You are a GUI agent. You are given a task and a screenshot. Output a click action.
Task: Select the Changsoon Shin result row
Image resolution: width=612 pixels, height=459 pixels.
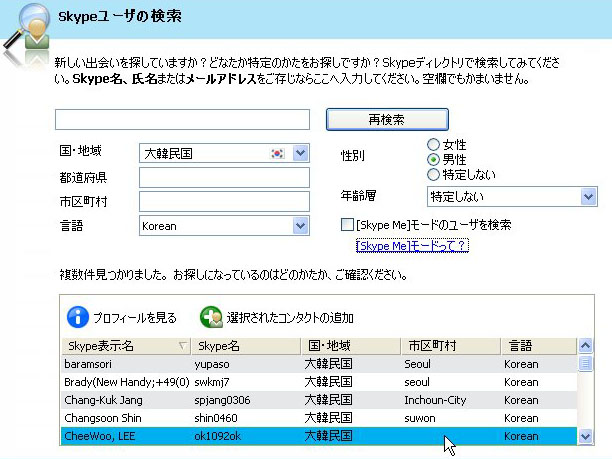tap(319, 418)
